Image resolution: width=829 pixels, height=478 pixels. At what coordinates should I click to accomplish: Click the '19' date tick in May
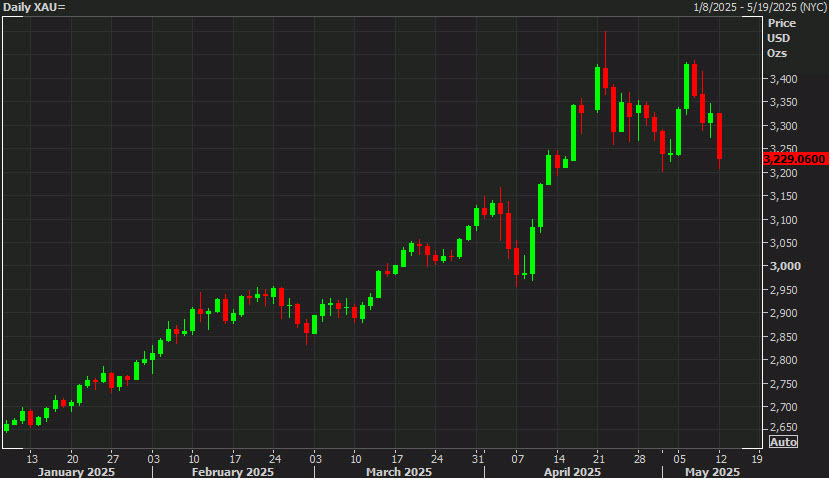click(x=757, y=458)
